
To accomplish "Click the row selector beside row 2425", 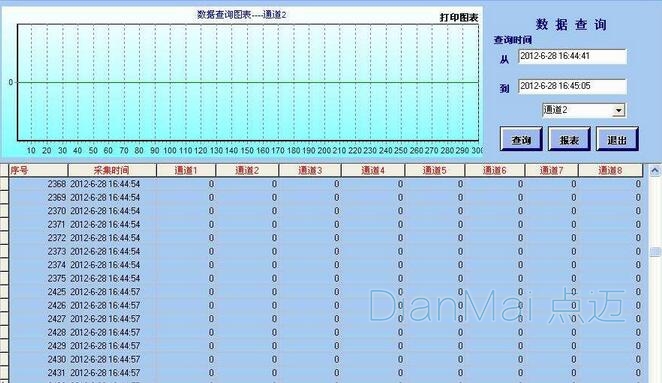I will pos(4,292).
